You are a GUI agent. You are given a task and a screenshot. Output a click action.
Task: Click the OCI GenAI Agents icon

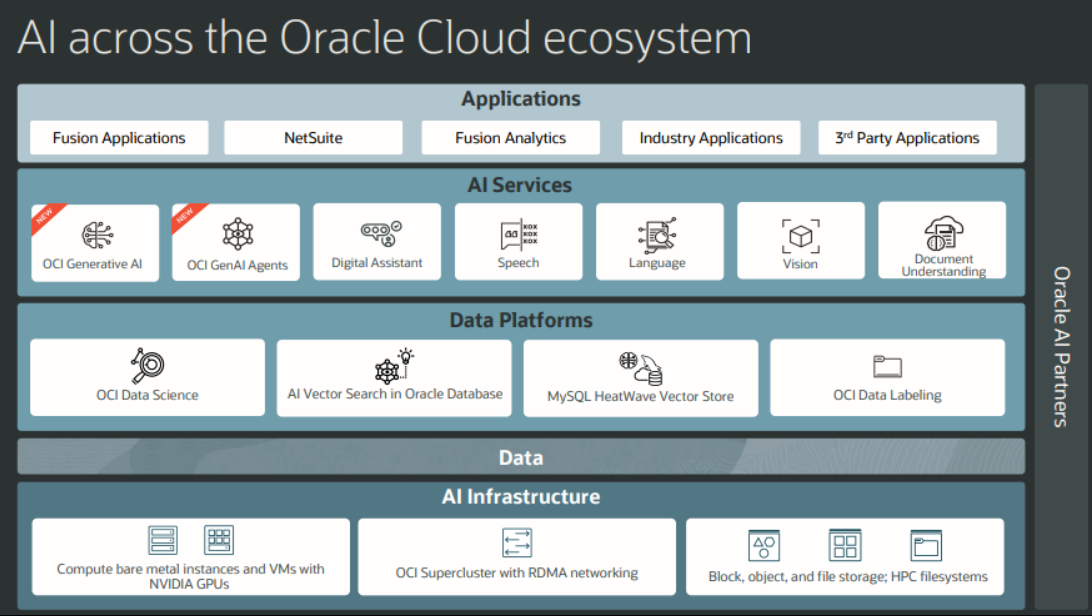pos(236,235)
